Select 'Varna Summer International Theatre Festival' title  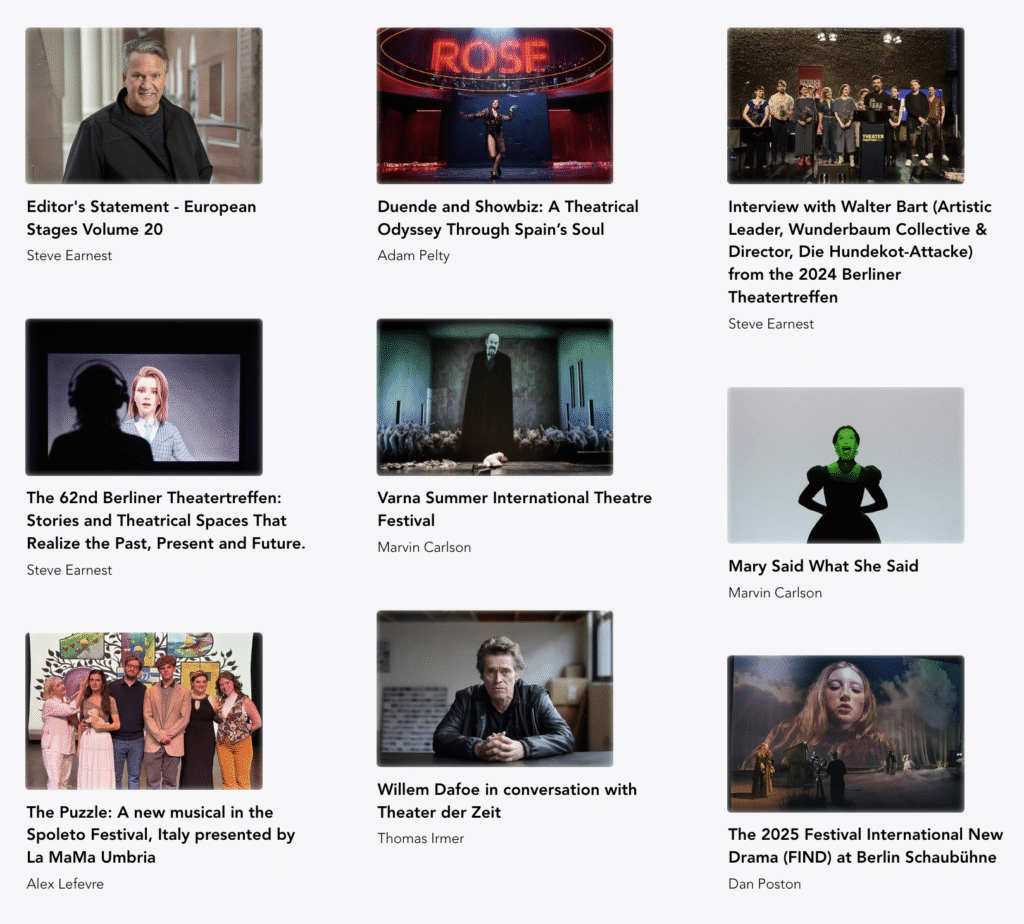click(514, 509)
